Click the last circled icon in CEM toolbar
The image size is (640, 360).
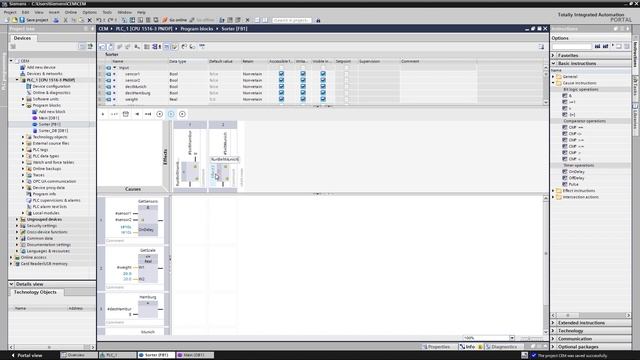[182, 114]
